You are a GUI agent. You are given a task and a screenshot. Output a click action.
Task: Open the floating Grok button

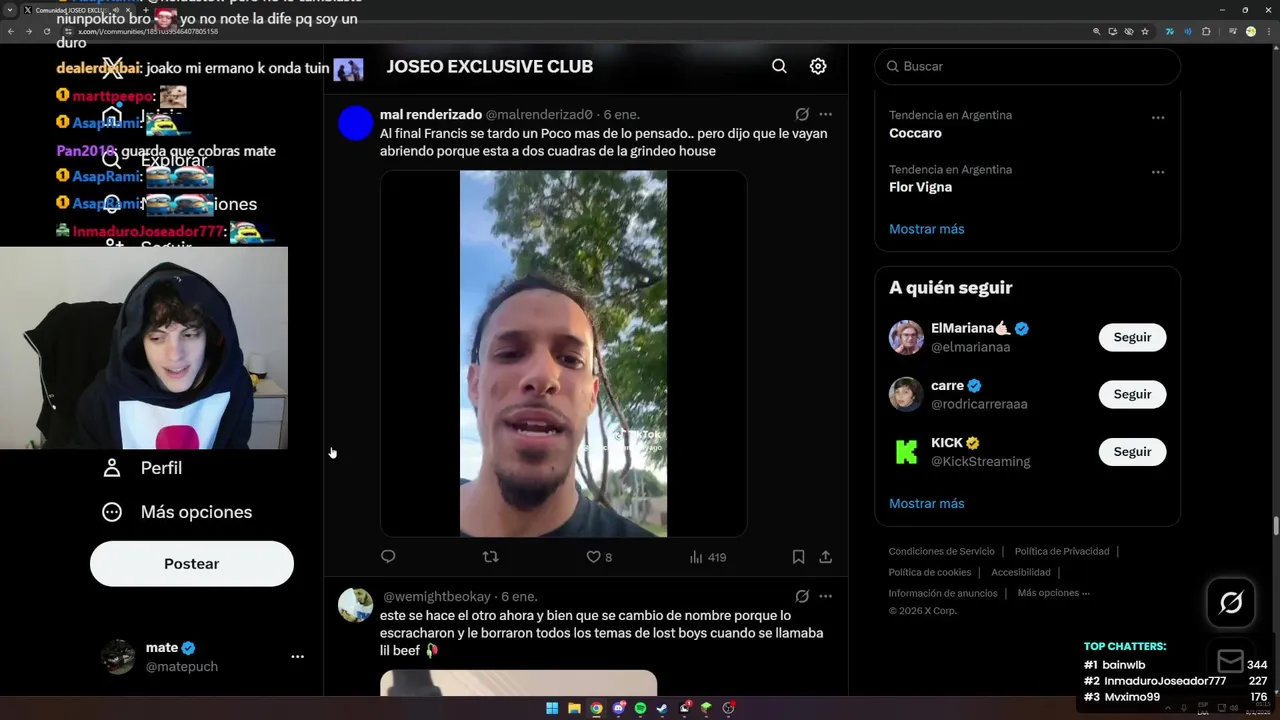click(1231, 602)
